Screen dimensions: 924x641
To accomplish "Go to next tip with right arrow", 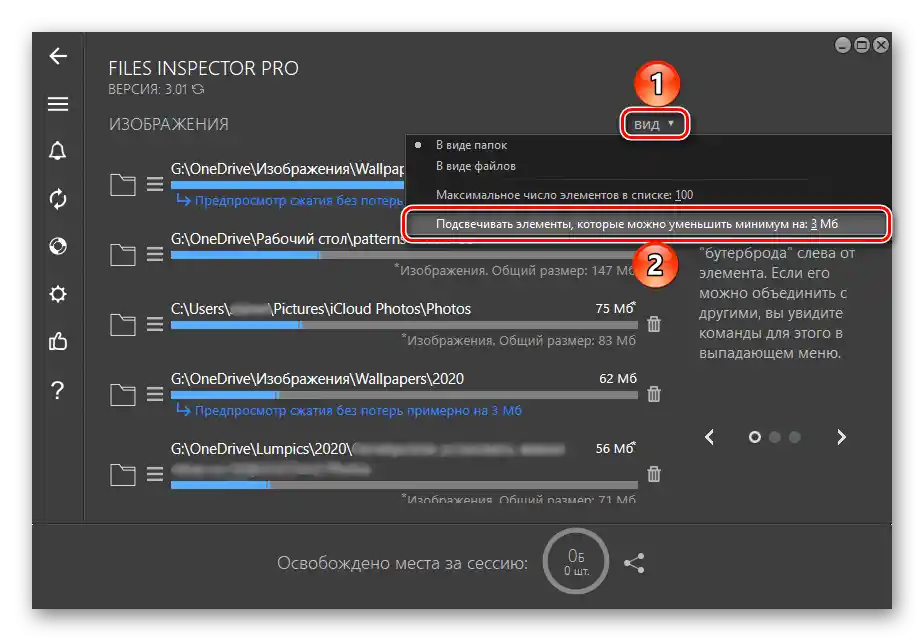I will 842,437.
